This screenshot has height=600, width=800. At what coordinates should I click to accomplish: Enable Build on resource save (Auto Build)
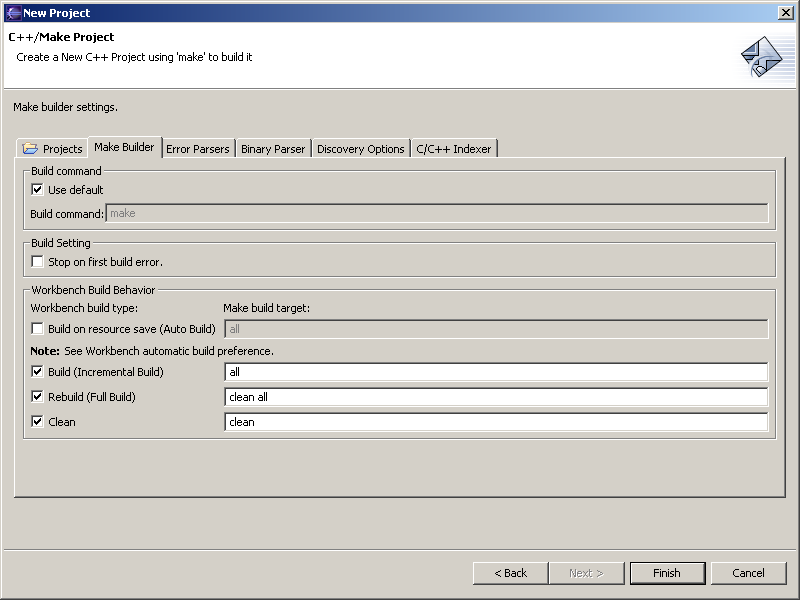point(38,329)
